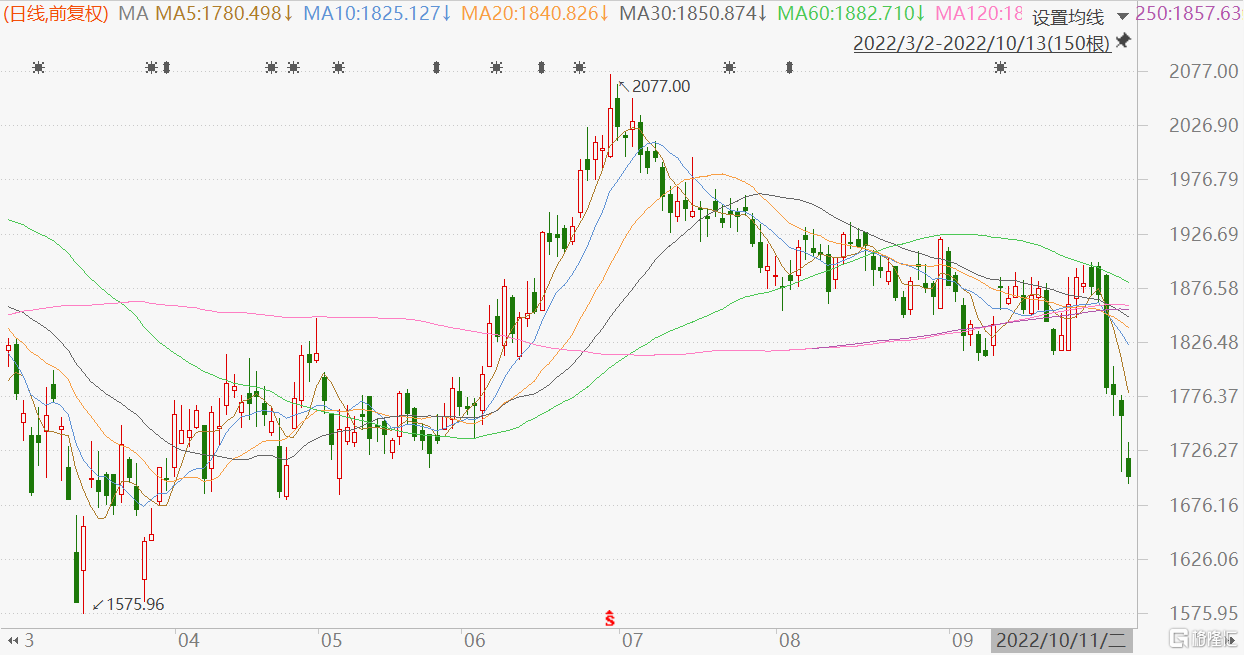This screenshot has height=655, width=1244.
Task: Select the MA120 indicator label
Action: point(978,14)
